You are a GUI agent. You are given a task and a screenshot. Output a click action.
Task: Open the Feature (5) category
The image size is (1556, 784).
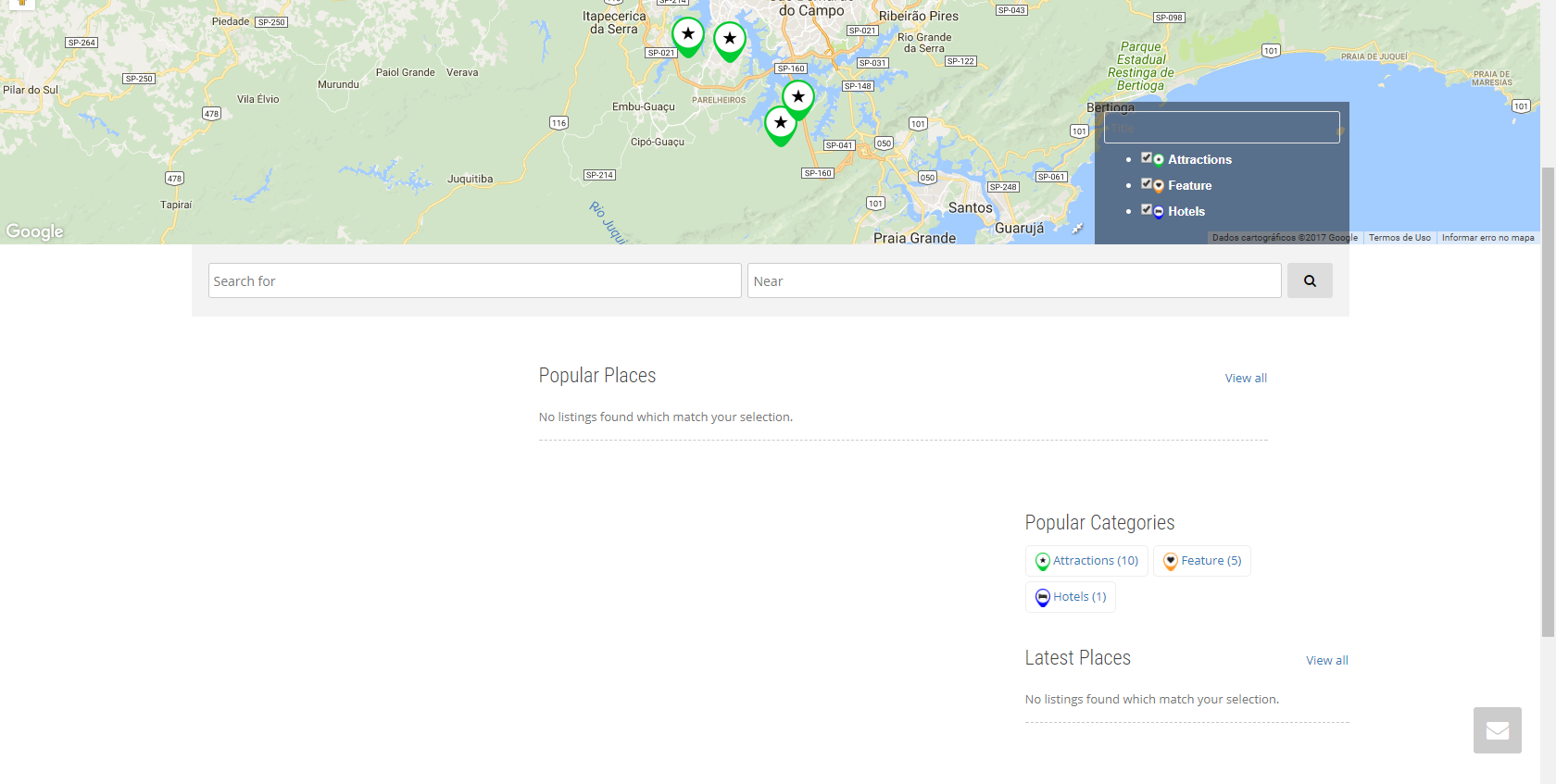pos(1202,561)
